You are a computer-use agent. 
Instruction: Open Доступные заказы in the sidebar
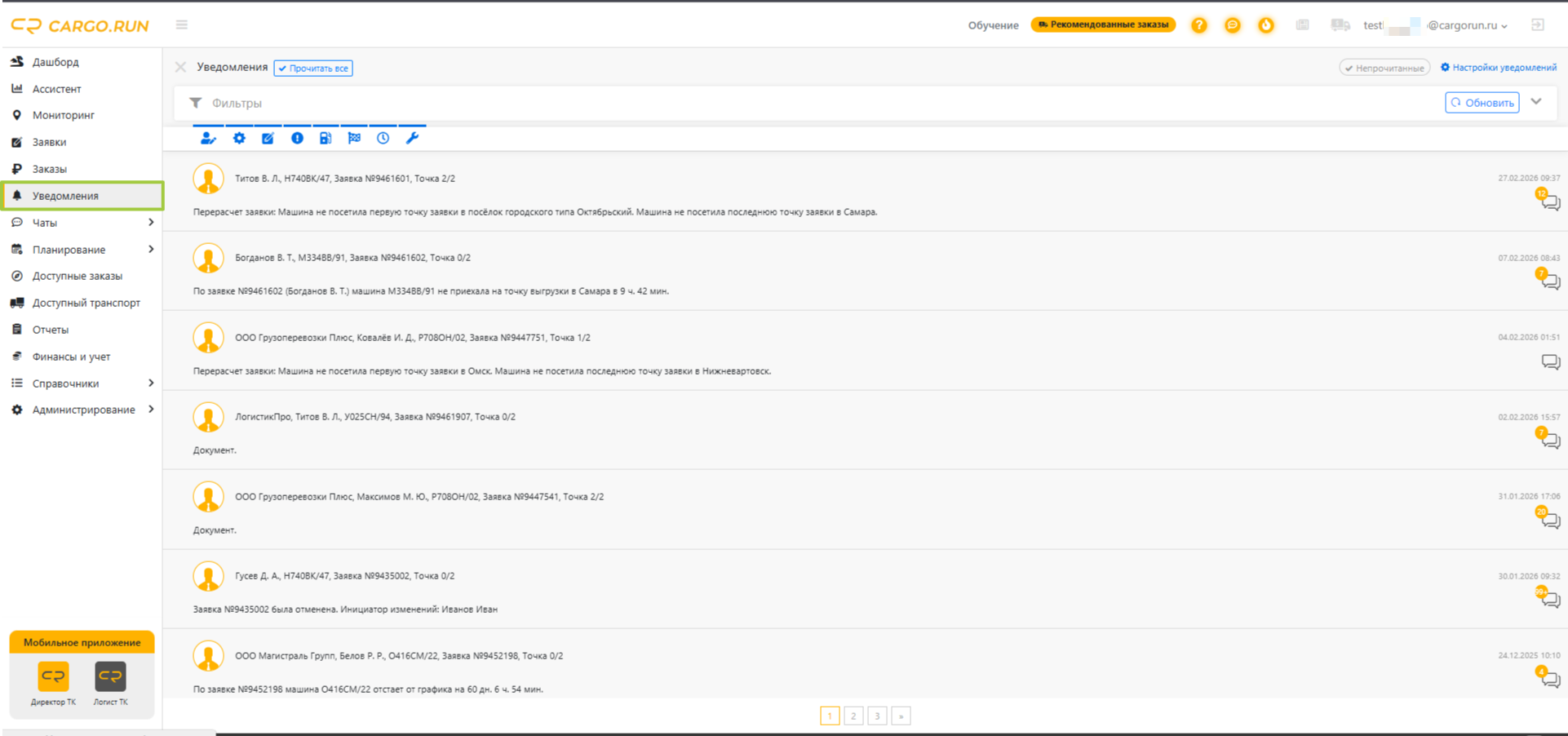[x=78, y=276]
